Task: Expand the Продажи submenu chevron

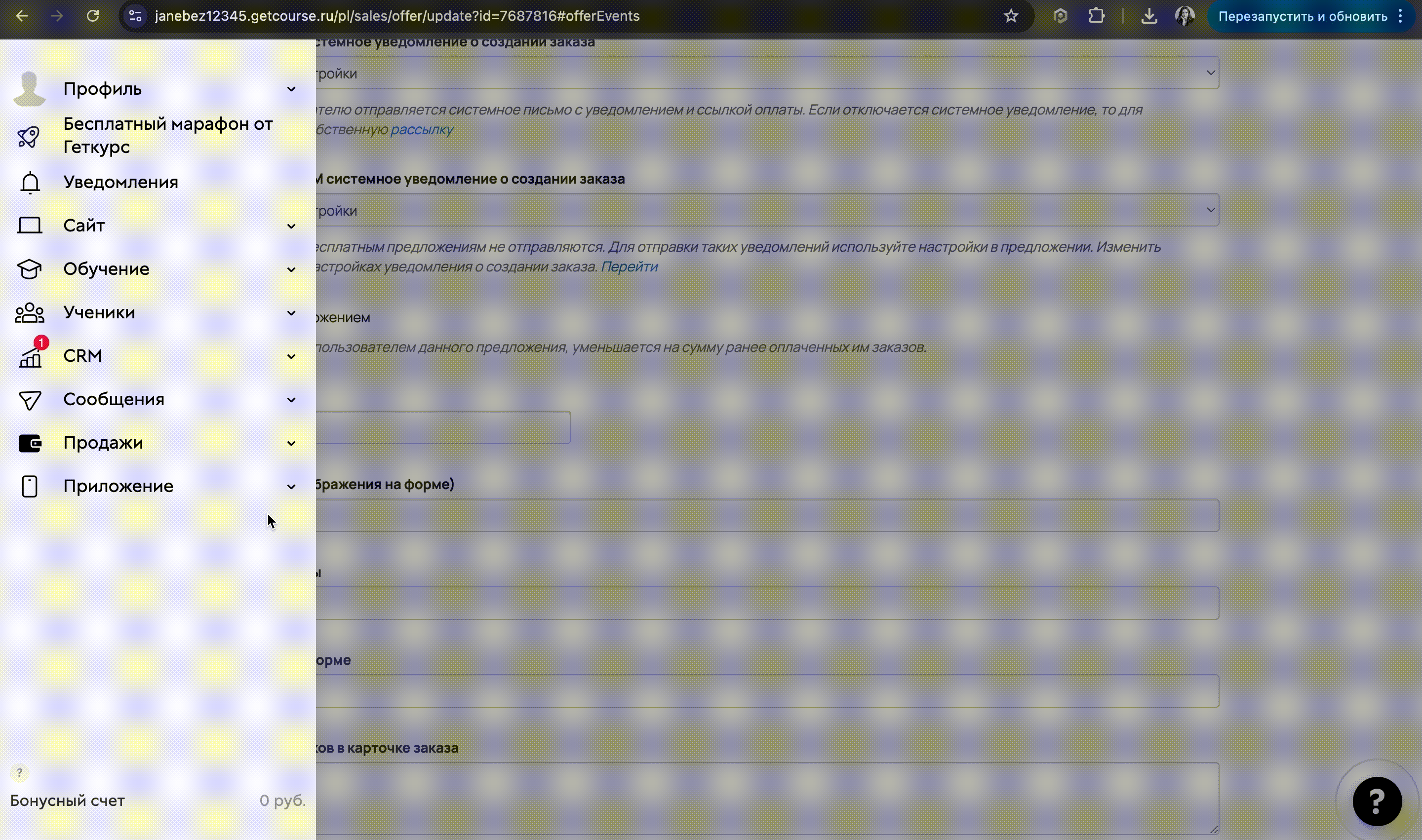Action: click(x=291, y=443)
